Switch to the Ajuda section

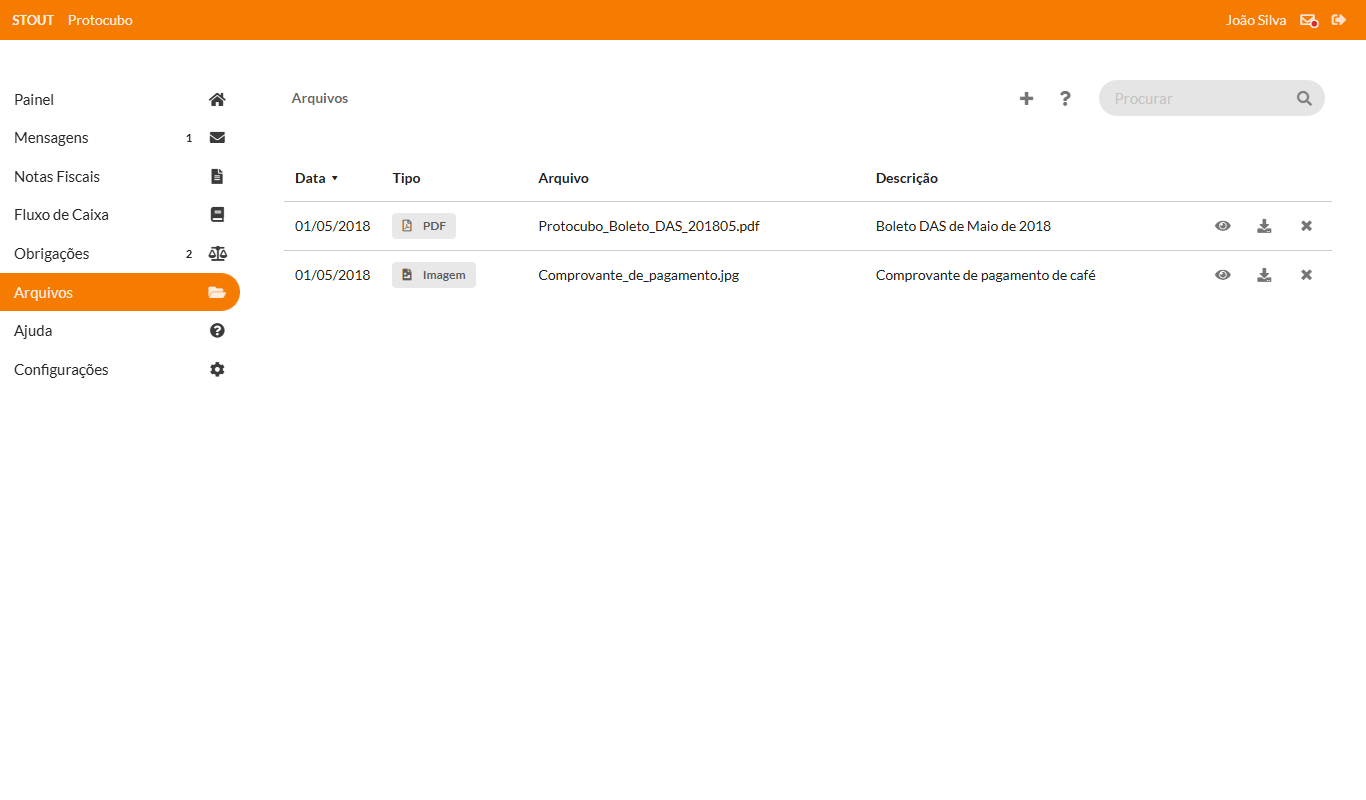click(33, 330)
